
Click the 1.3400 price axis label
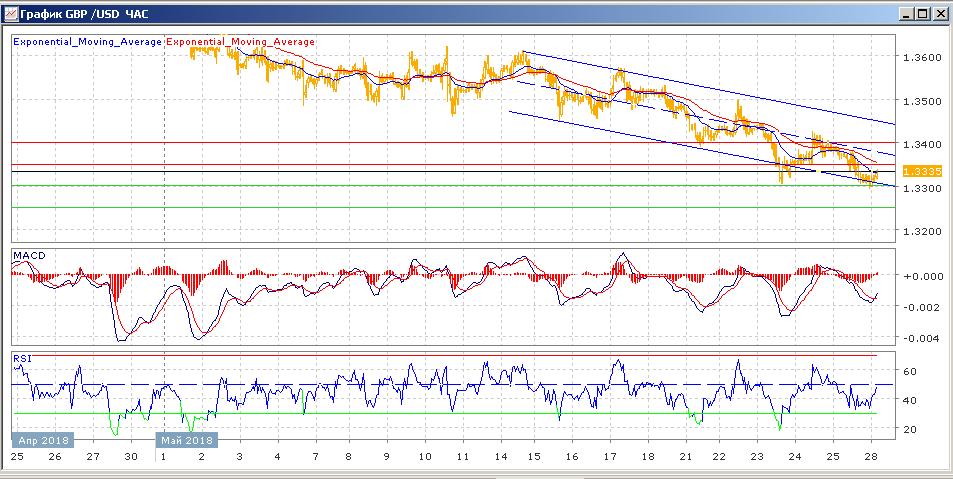[921, 144]
